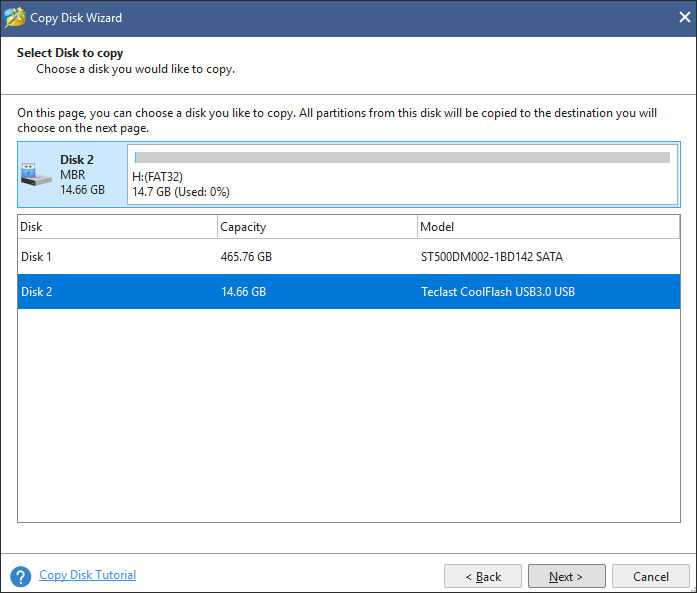
Task: Close the Copy Disk Wizard window
Action: (685, 17)
